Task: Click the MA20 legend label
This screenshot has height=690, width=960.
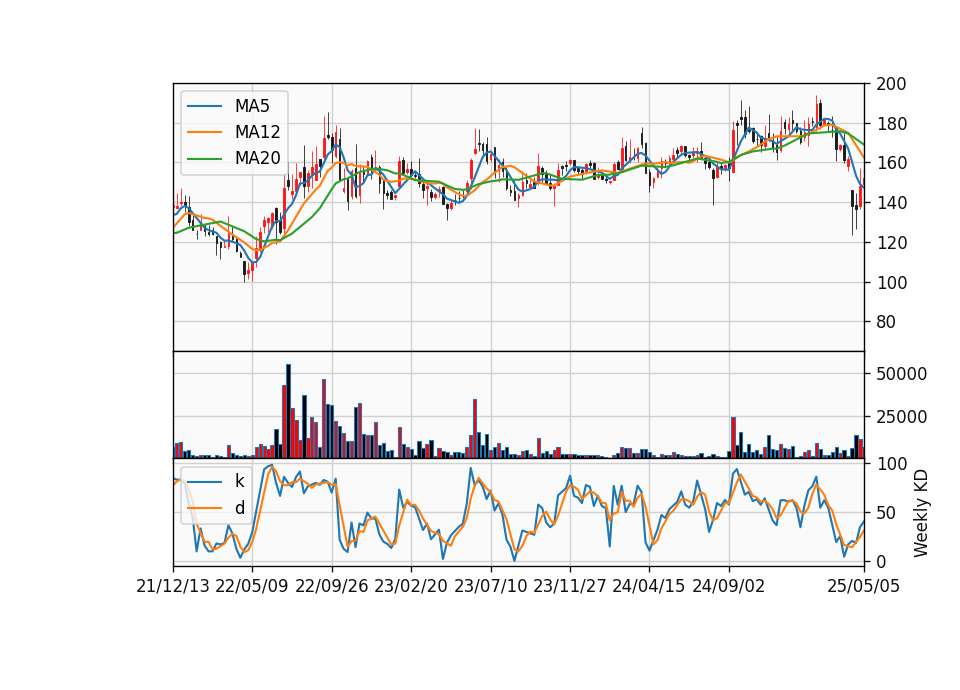Action: [x=257, y=159]
